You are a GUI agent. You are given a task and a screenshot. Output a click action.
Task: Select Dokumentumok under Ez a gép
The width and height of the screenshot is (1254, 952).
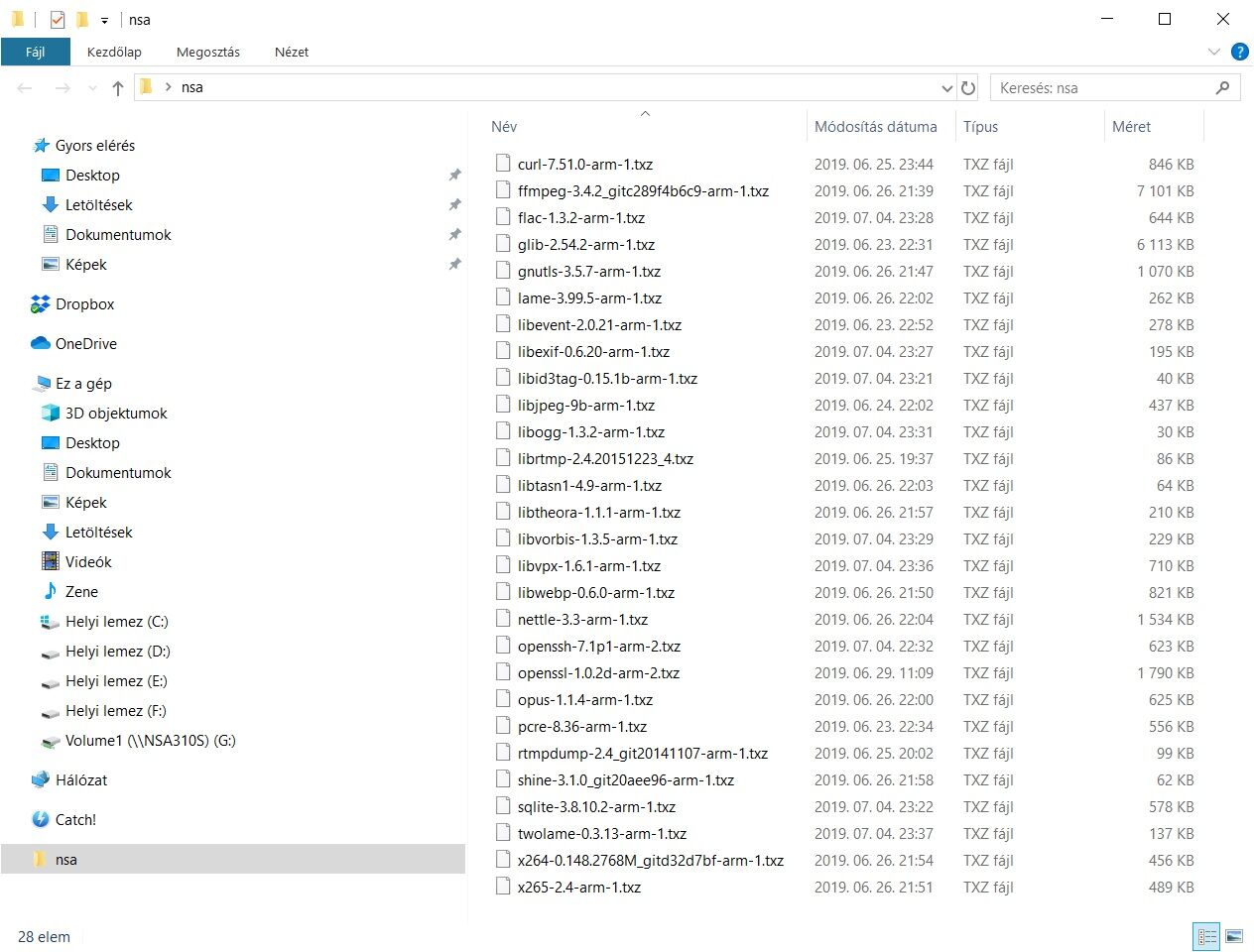coord(118,473)
